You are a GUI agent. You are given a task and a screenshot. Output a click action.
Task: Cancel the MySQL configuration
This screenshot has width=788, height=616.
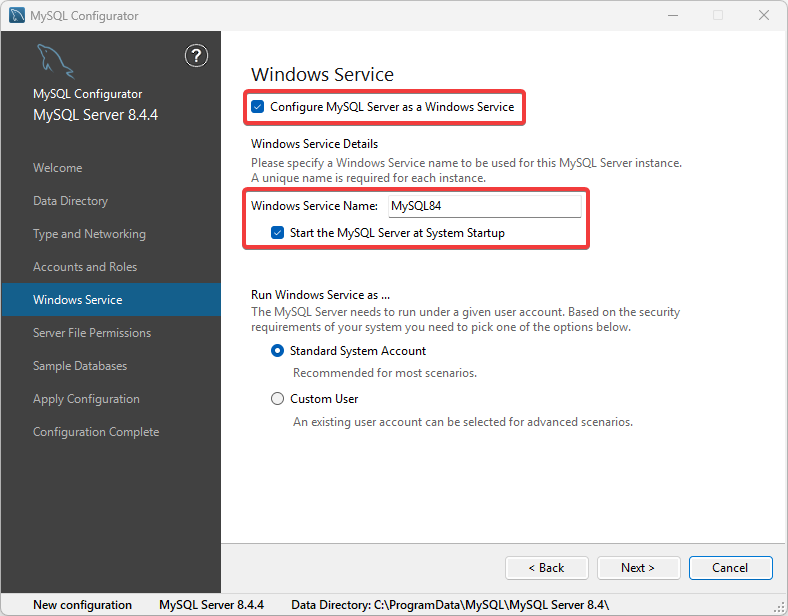(730, 568)
